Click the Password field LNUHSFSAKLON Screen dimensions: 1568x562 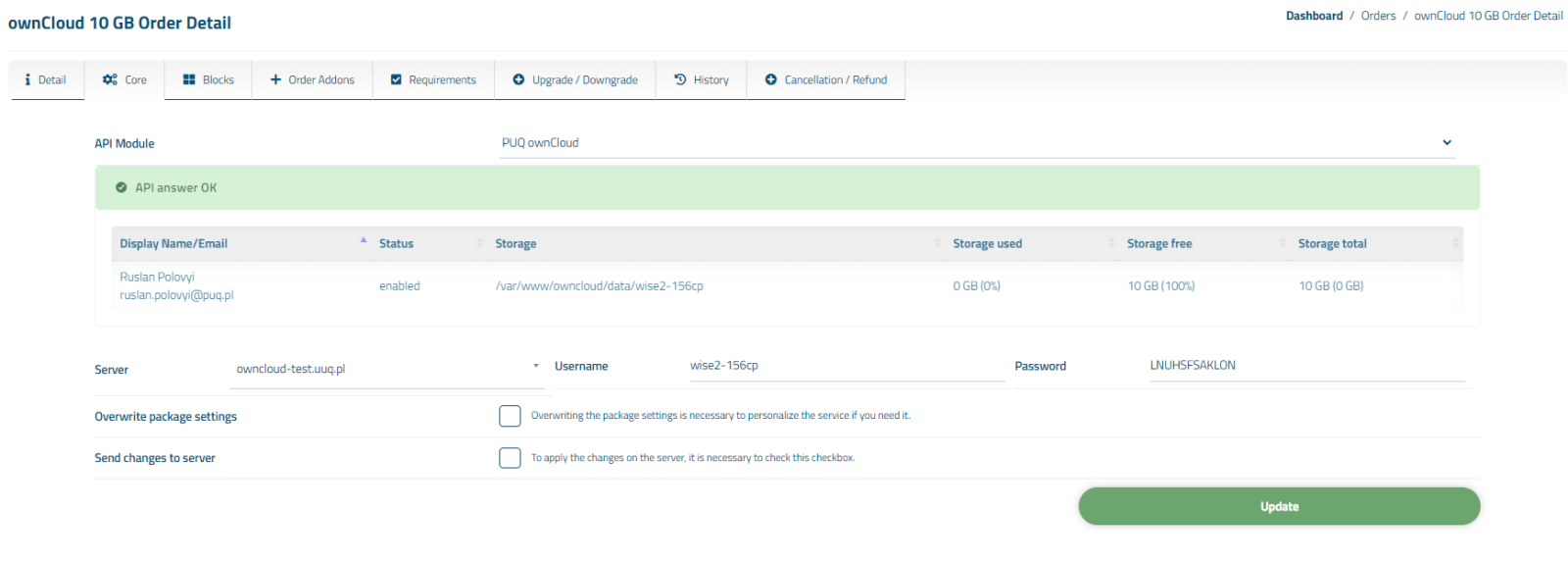[1307, 366]
